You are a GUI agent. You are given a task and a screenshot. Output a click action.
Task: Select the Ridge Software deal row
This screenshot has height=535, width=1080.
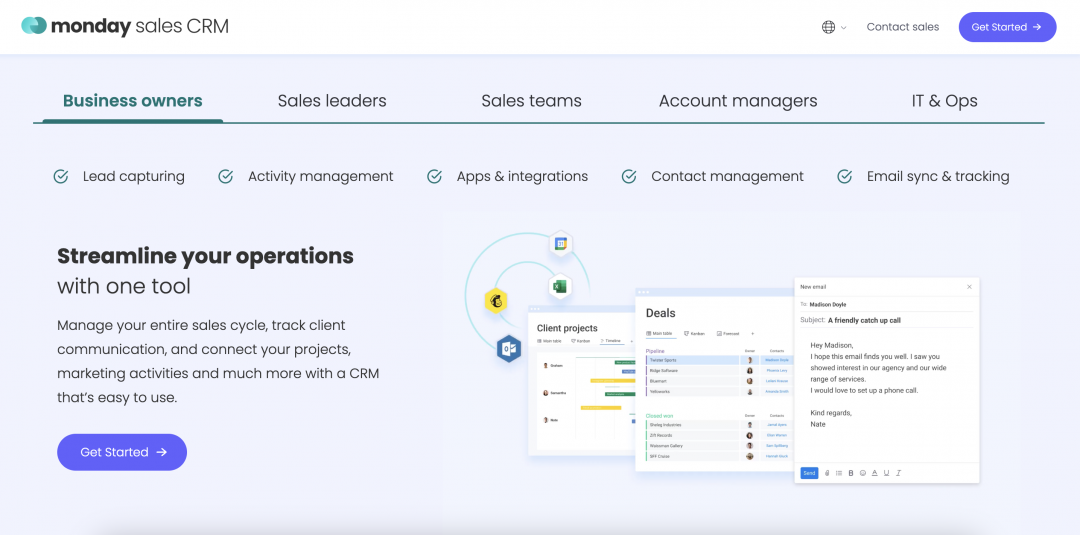tap(719, 370)
